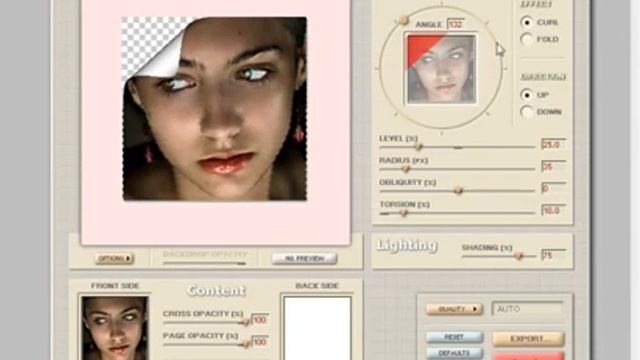Image resolution: width=640 pixels, height=360 pixels.
Task: Click the Front Side image thumbnail
Action: tap(115, 328)
